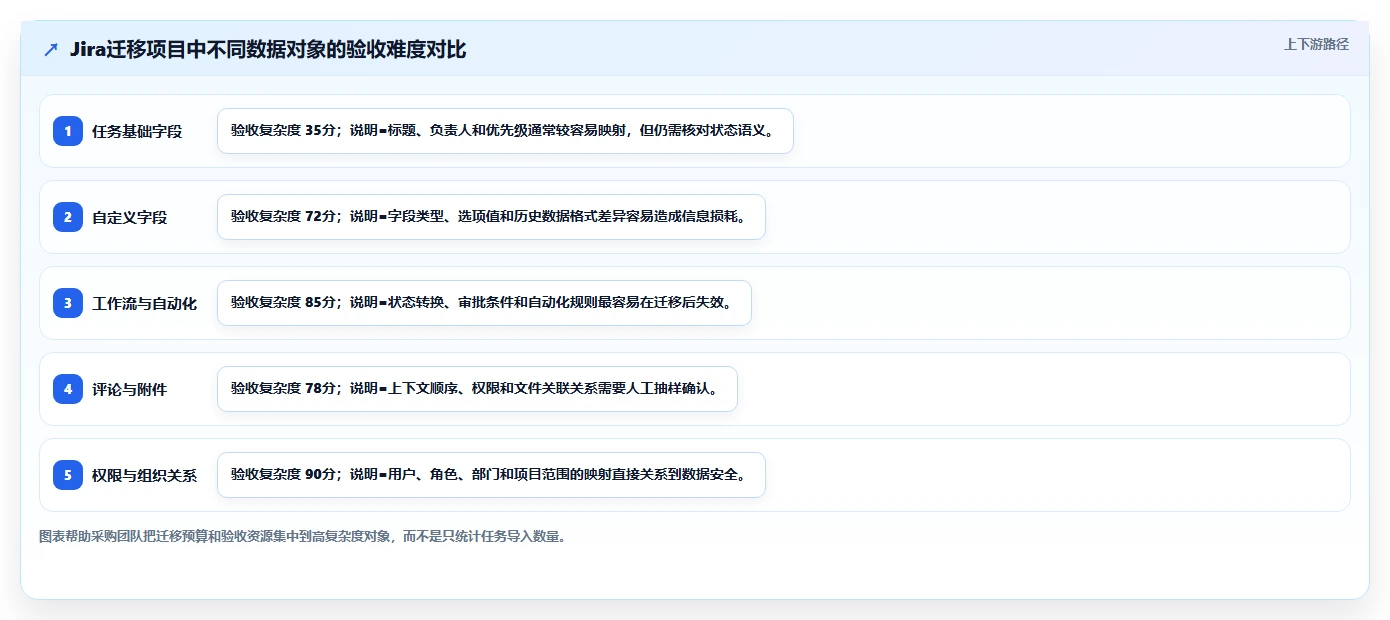The height and width of the screenshot is (620, 1390).
Task: Click the footnote starting 图表帮助采购团队
Action: pos(304,536)
